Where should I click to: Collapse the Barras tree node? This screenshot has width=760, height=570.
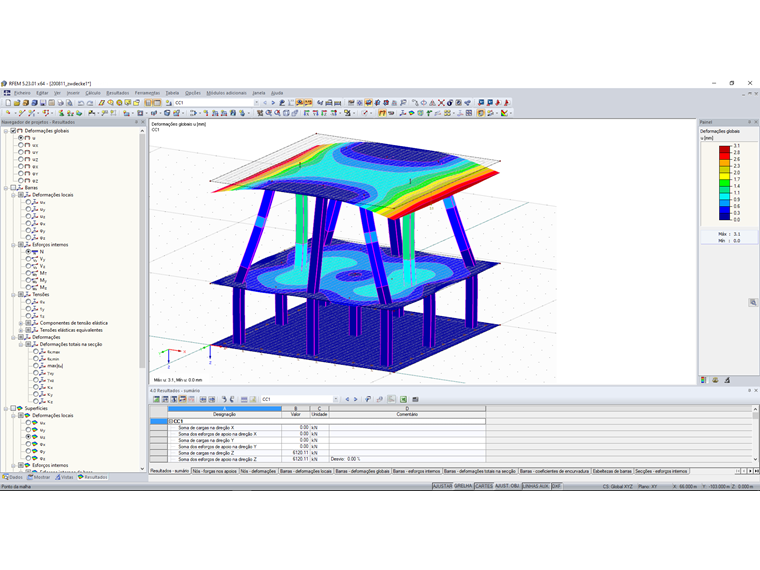coord(6,188)
